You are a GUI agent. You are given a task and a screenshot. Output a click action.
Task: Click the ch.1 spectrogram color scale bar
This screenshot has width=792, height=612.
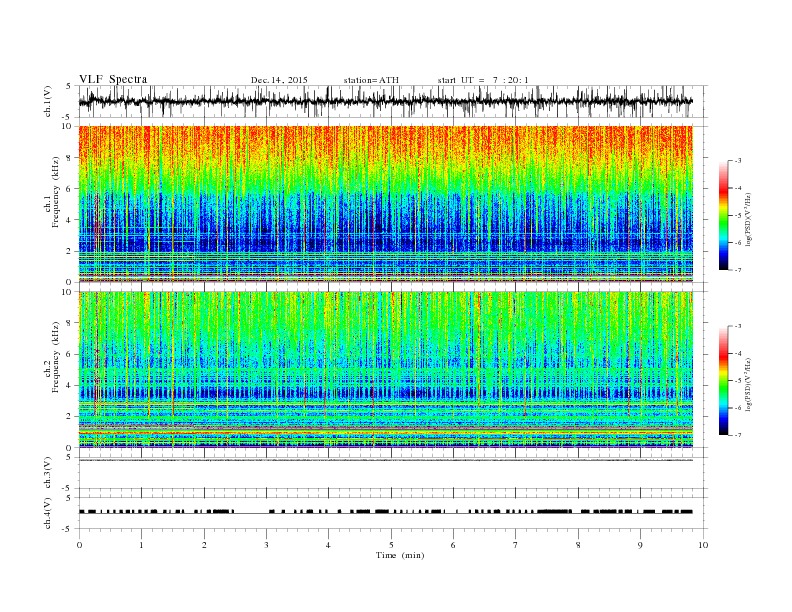click(x=723, y=216)
